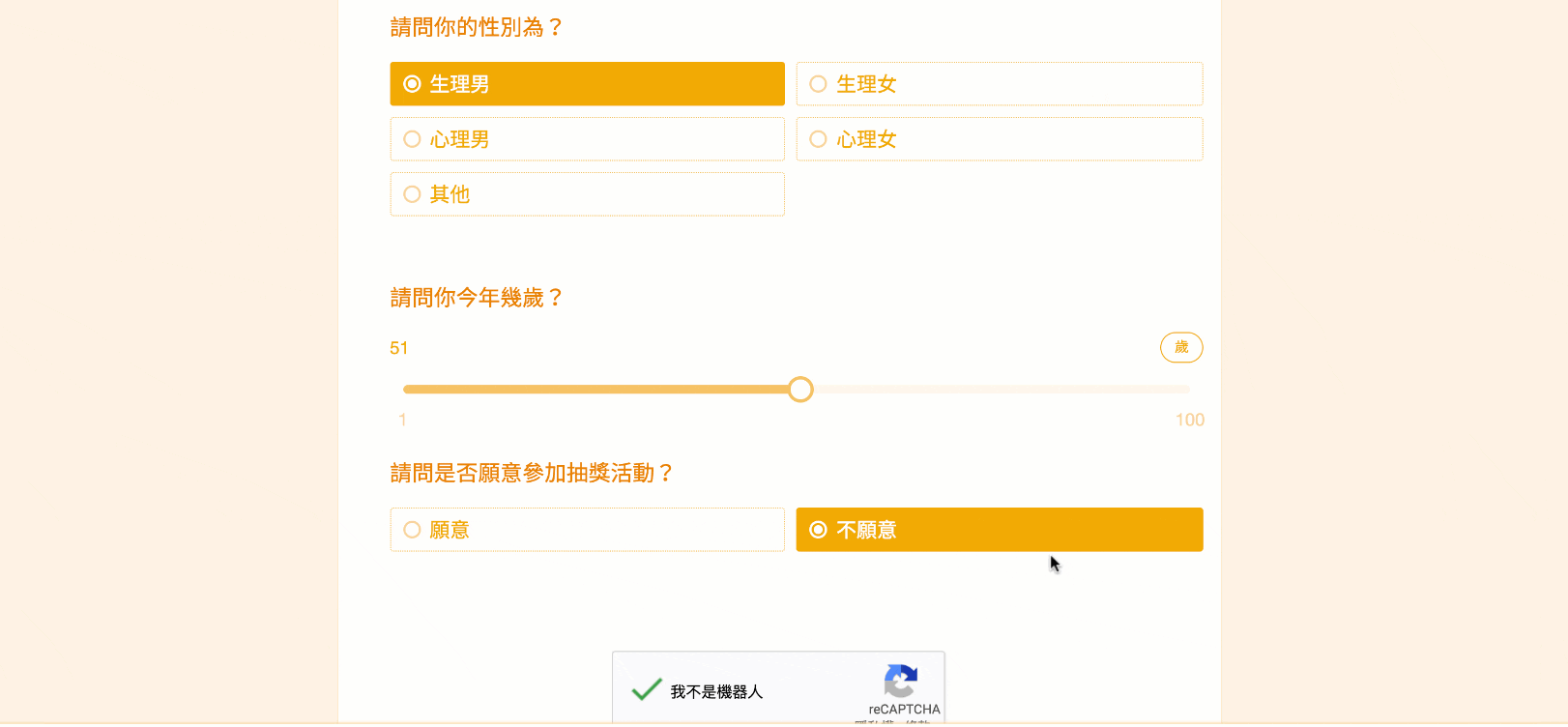Click the 歲 unit badge
Image resolution: width=1568 pixels, height=727 pixels.
pyautogui.click(x=1181, y=348)
